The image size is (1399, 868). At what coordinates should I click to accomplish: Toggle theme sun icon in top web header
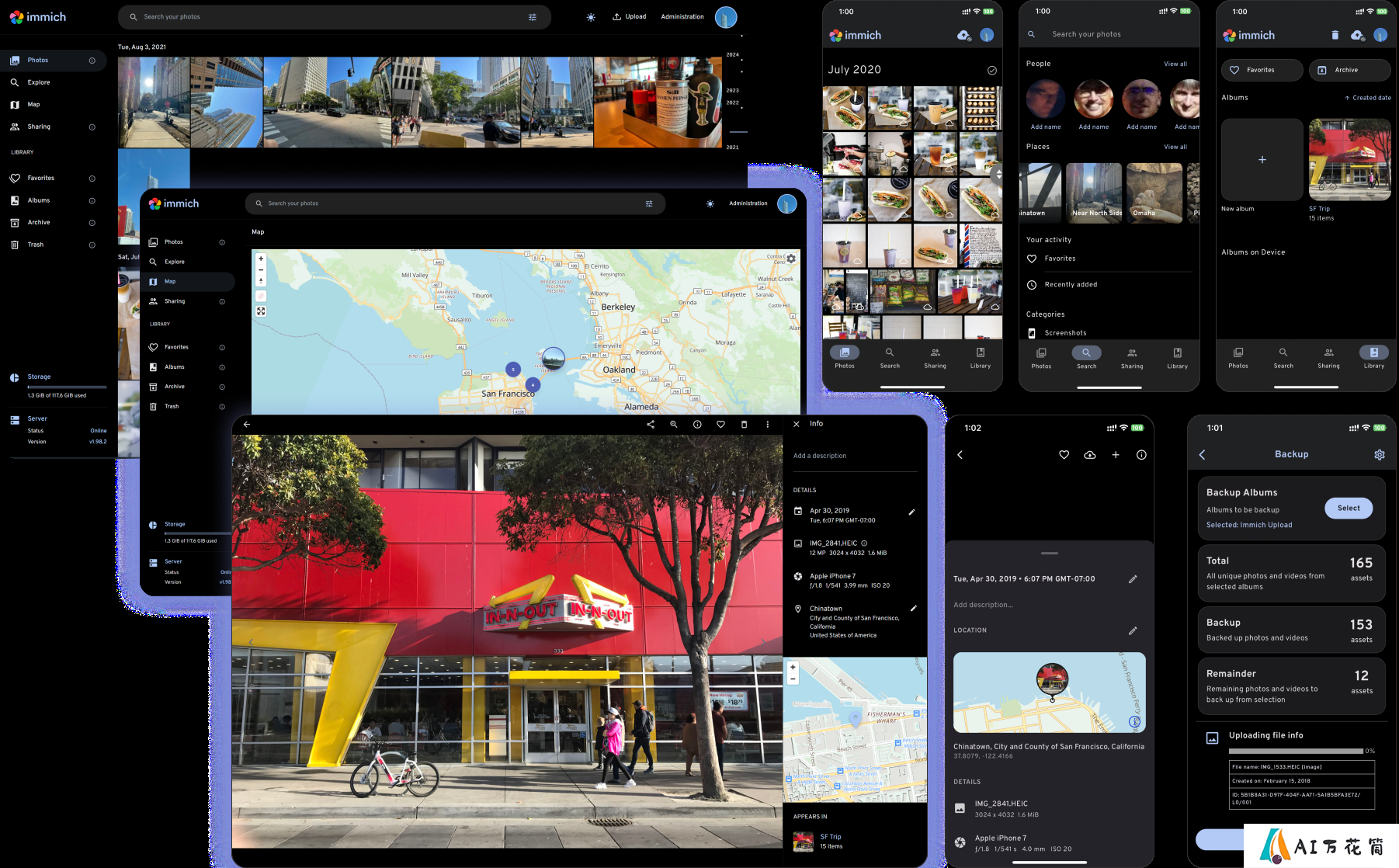[591, 17]
